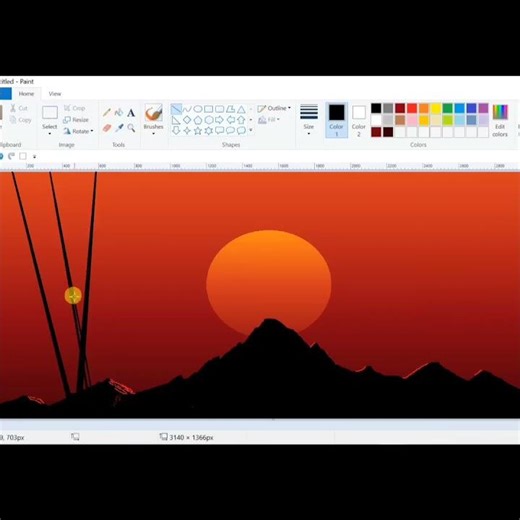Choose the Hexagon shape
This screenshot has width=520, height=520.
pos(209,120)
